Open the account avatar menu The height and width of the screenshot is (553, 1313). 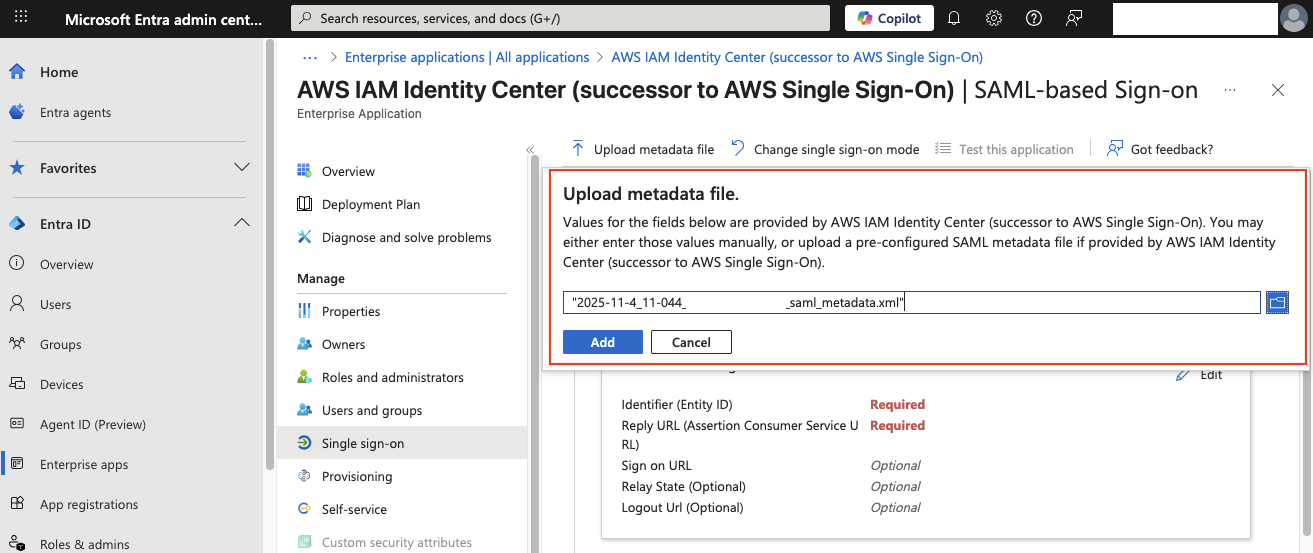click(1293, 18)
